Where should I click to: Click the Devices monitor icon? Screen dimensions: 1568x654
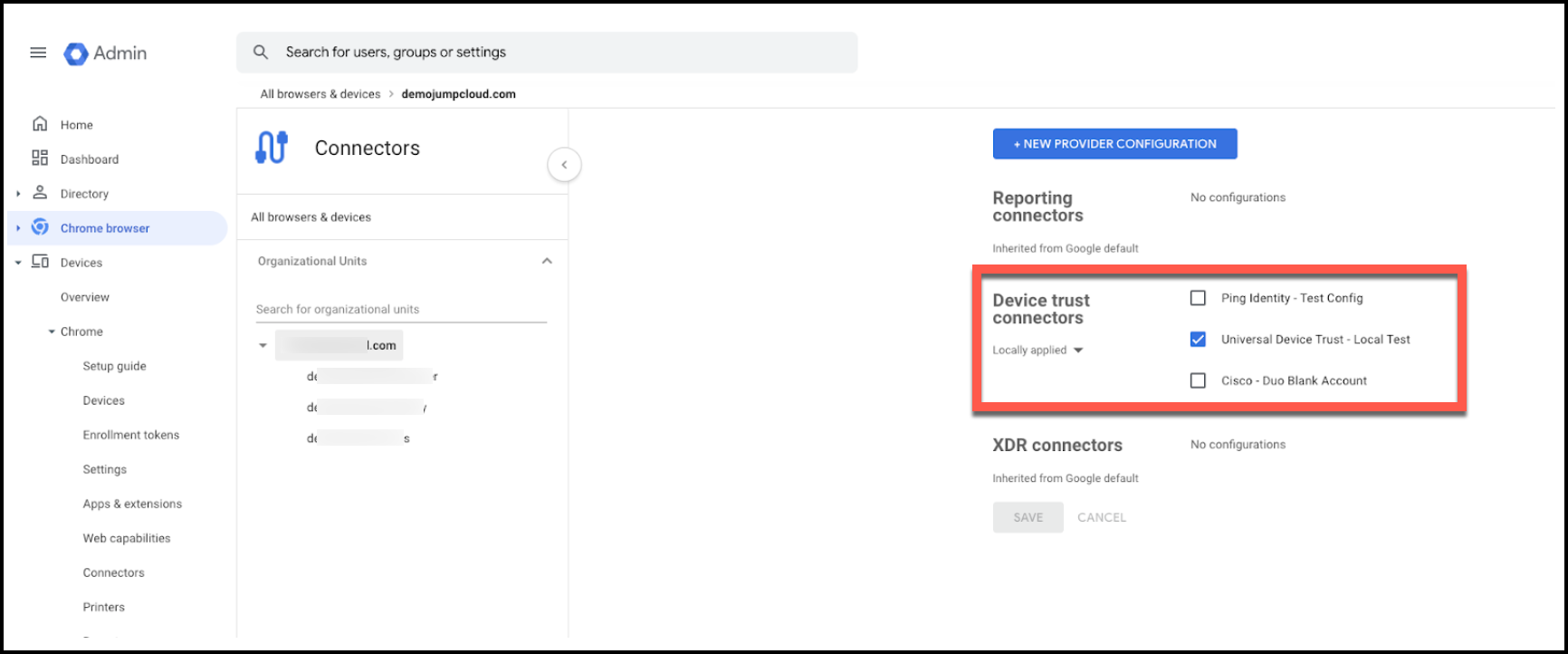coord(40,262)
